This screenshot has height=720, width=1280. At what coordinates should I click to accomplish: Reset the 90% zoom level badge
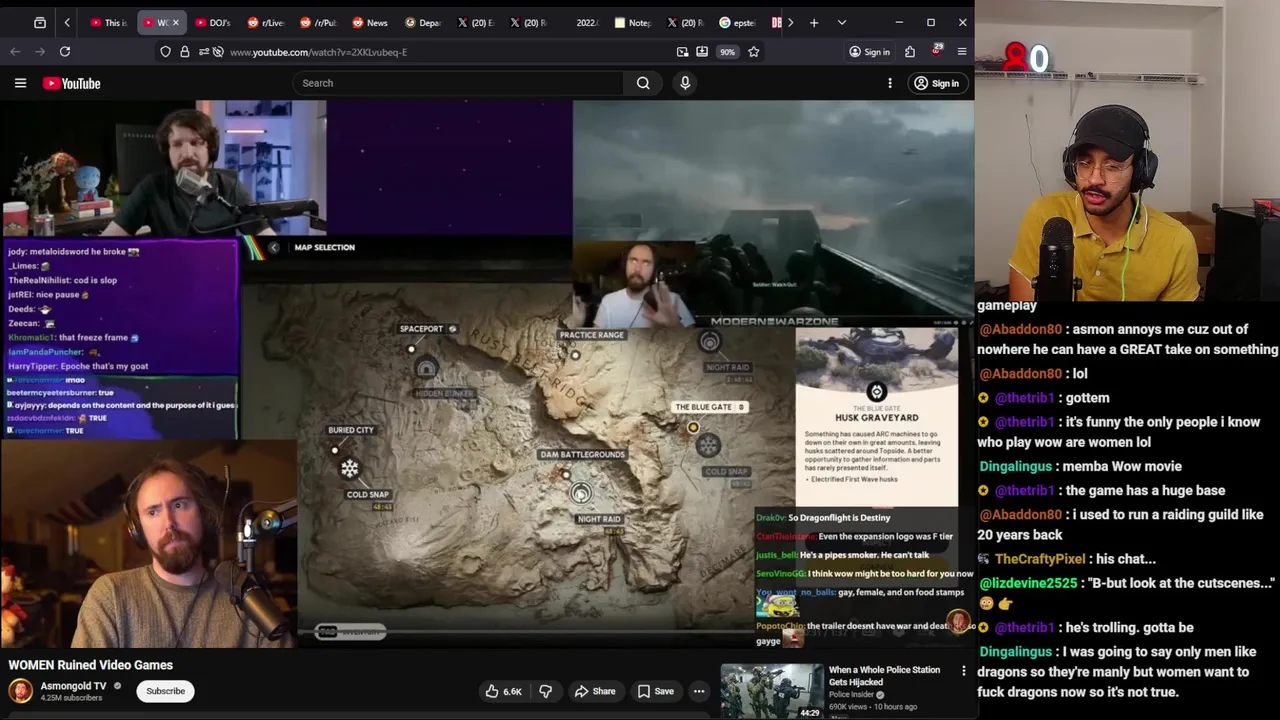pyautogui.click(x=727, y=52)
